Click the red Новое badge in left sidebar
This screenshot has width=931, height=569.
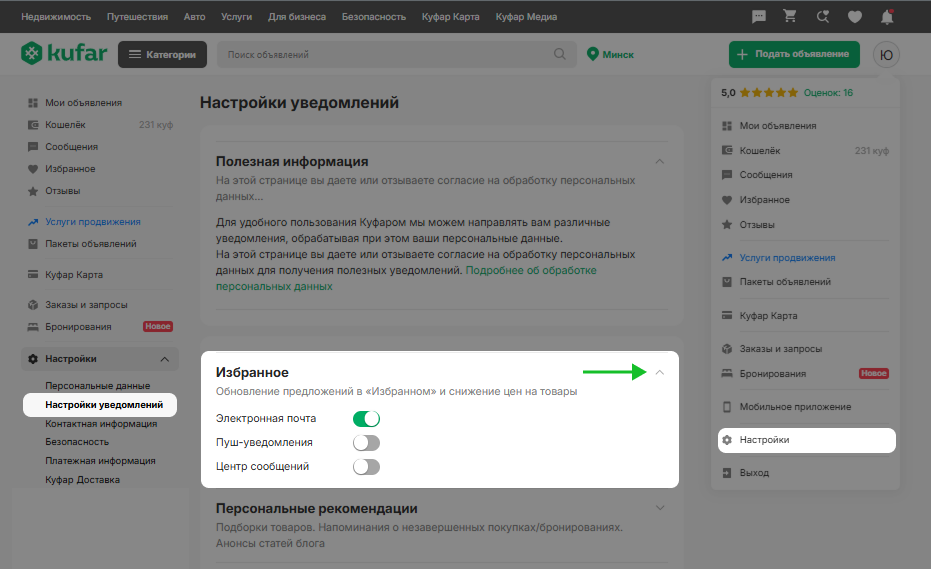157,326
